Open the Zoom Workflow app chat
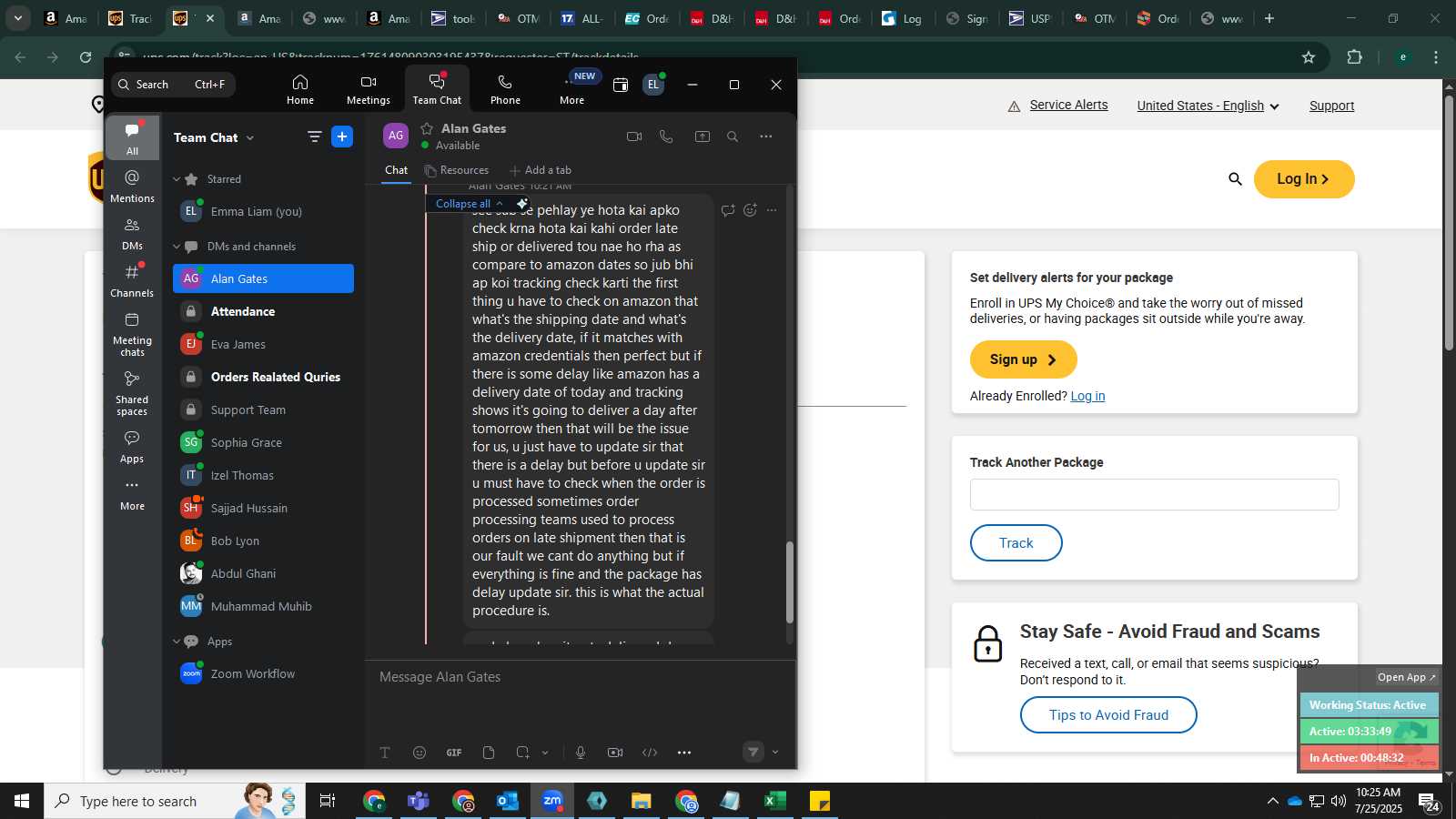This screenshot has height=819, width=1456. click(264, 673)
